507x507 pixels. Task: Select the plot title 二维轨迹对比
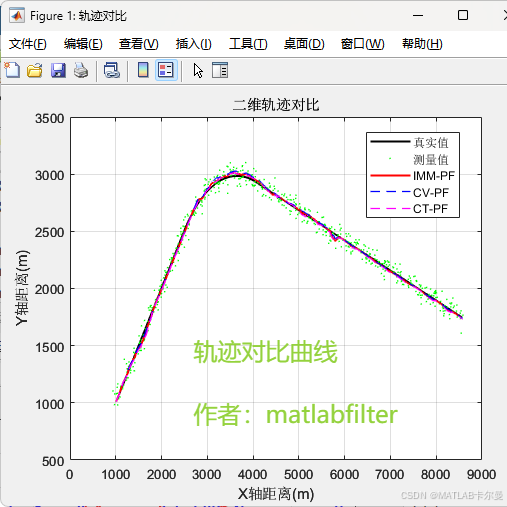276,105
